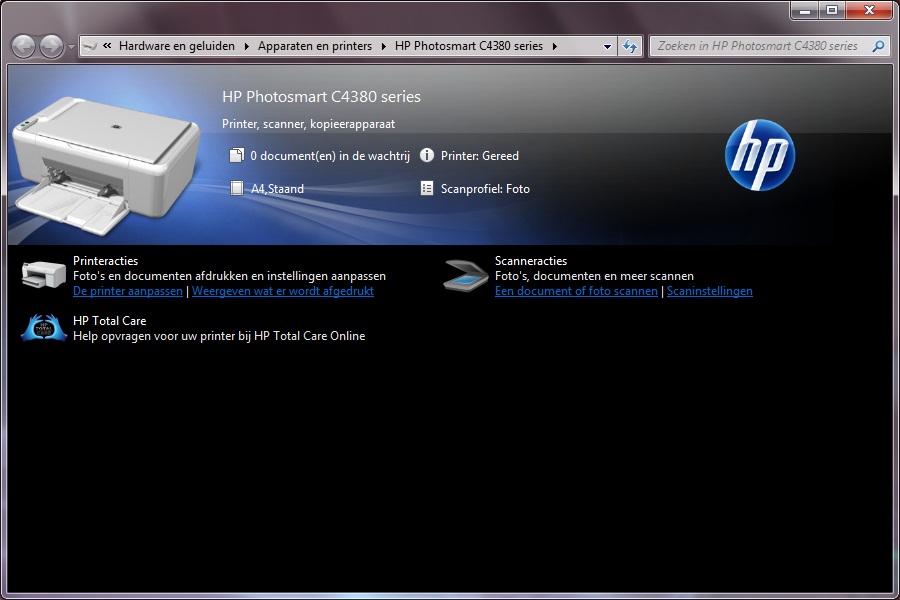Refresh the page using the refresh icon
900x600 pixels.
click(630, 47)
